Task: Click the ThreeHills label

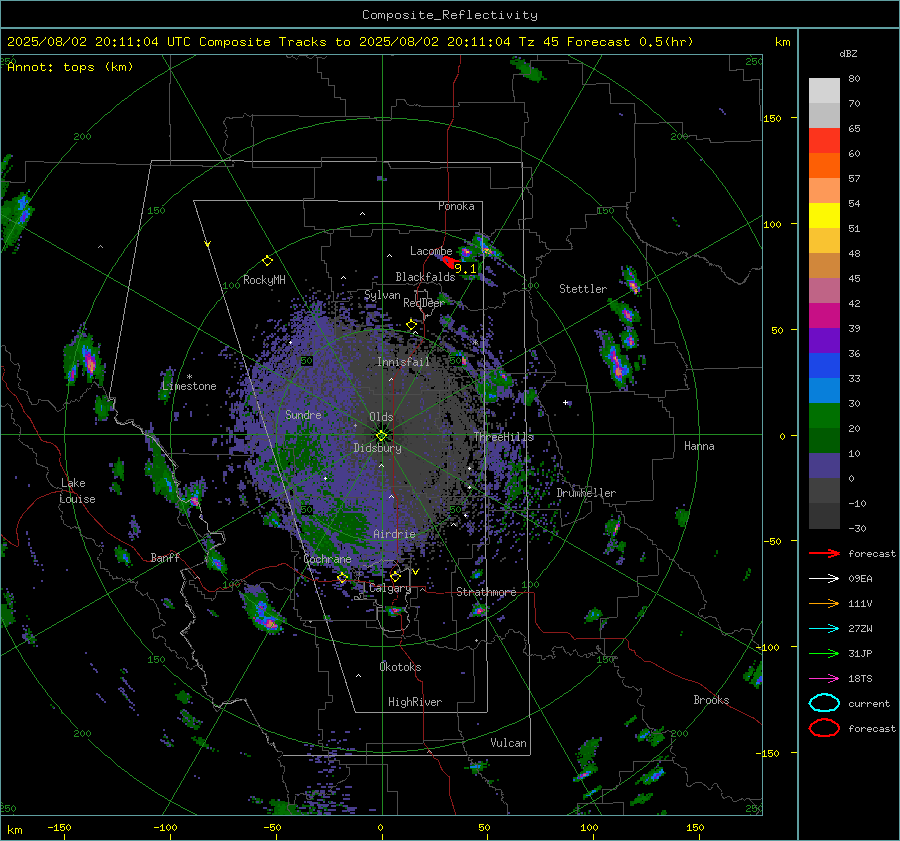Action: pyautogui.click(x=503, y=437)
